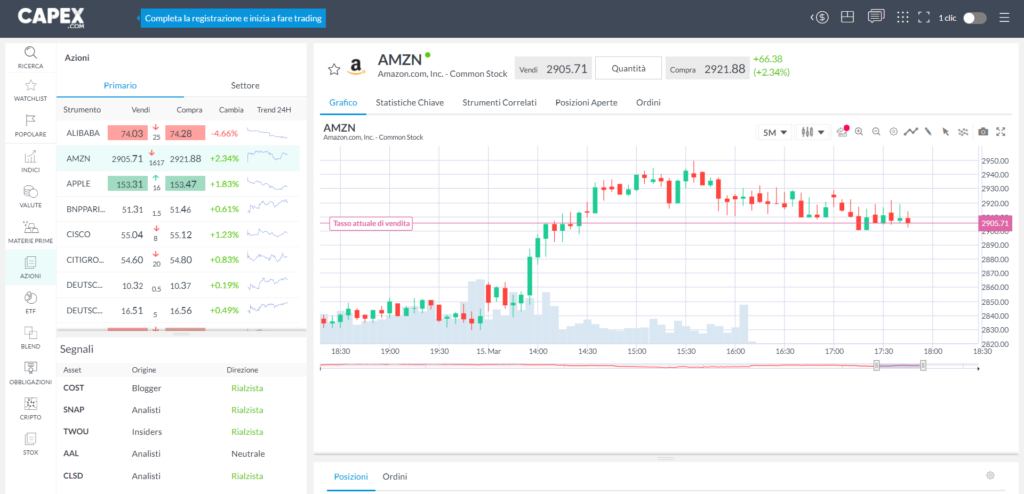1024x494 pixels.
Task: Select the Materie Prime category
Action: [31, 232]
